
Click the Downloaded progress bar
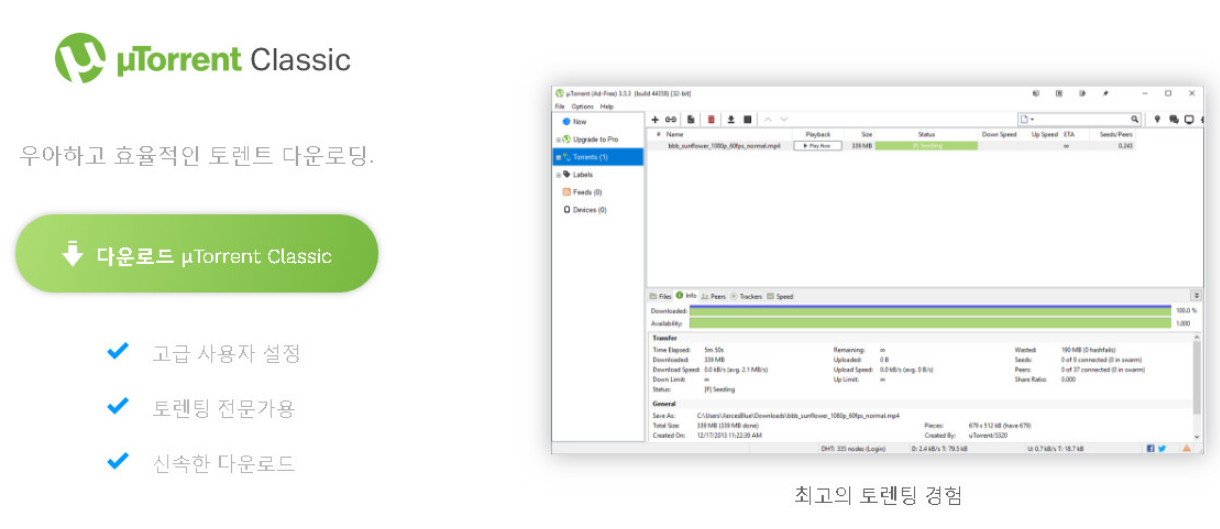pyautogui.click(x=929, y=311)
